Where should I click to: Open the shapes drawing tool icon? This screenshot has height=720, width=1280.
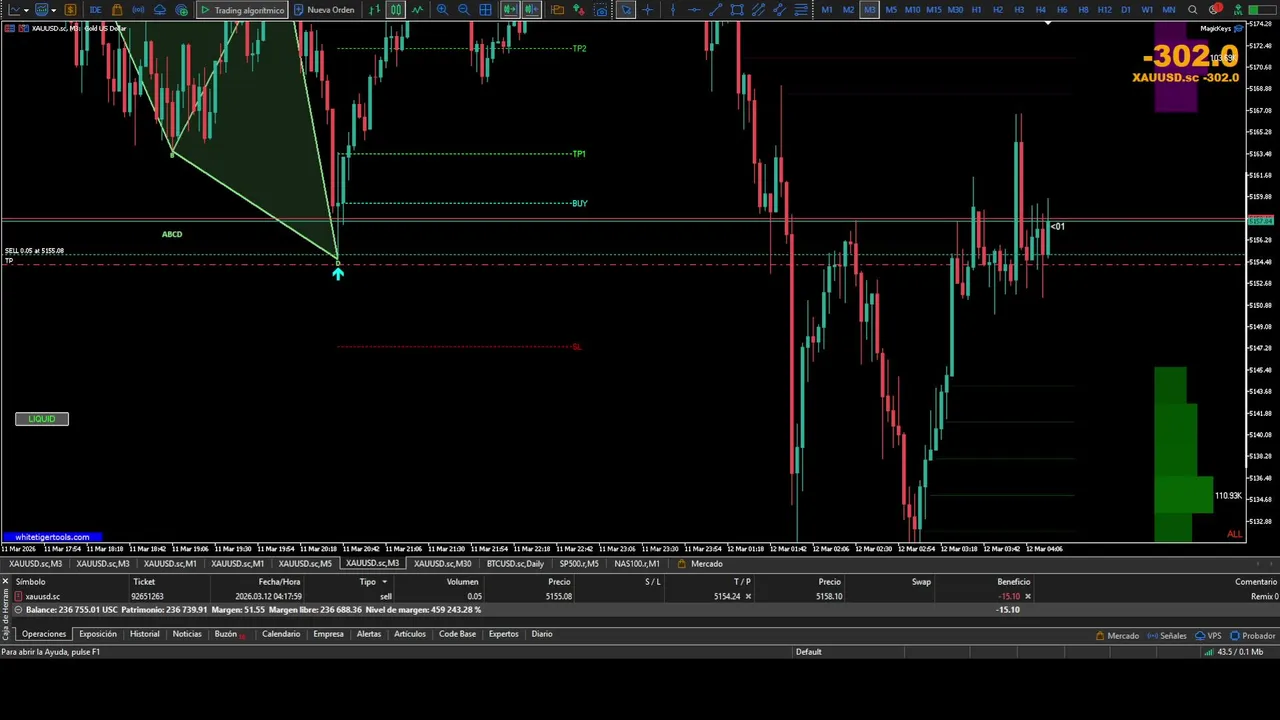click(737, 10)
